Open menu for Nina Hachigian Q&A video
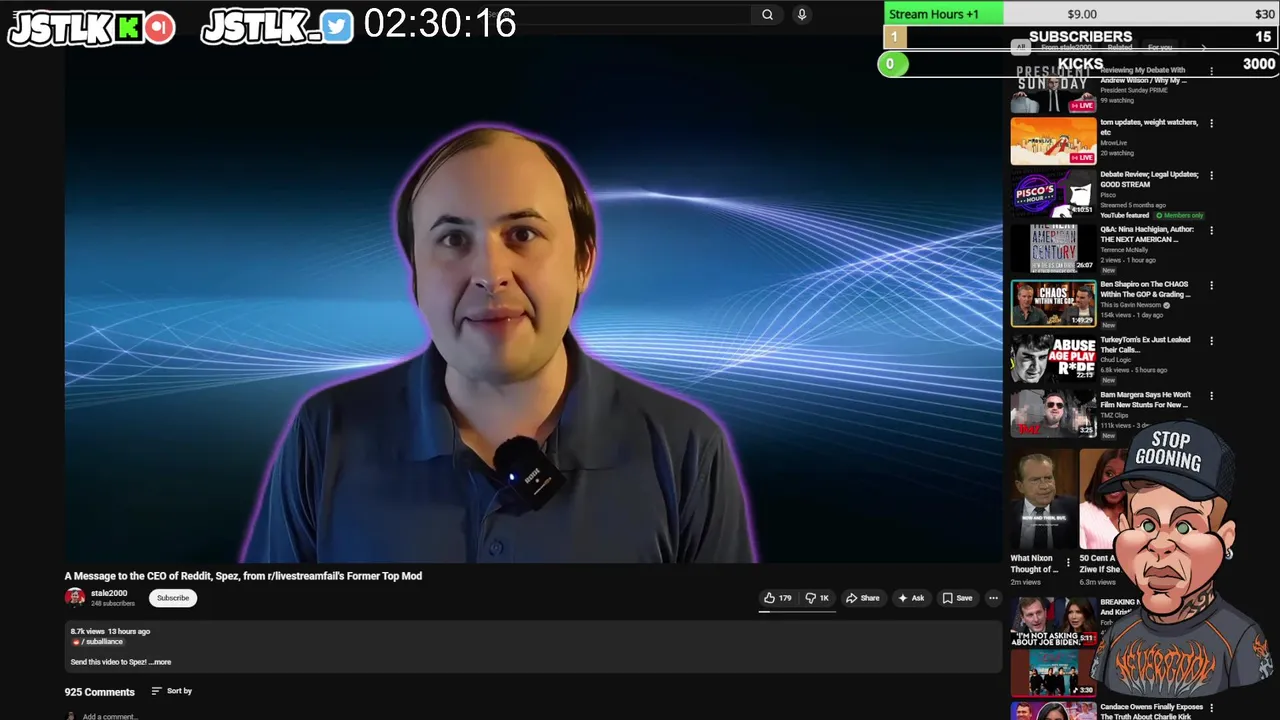This screenshot has width=1280, height=720. point(1211,230)
